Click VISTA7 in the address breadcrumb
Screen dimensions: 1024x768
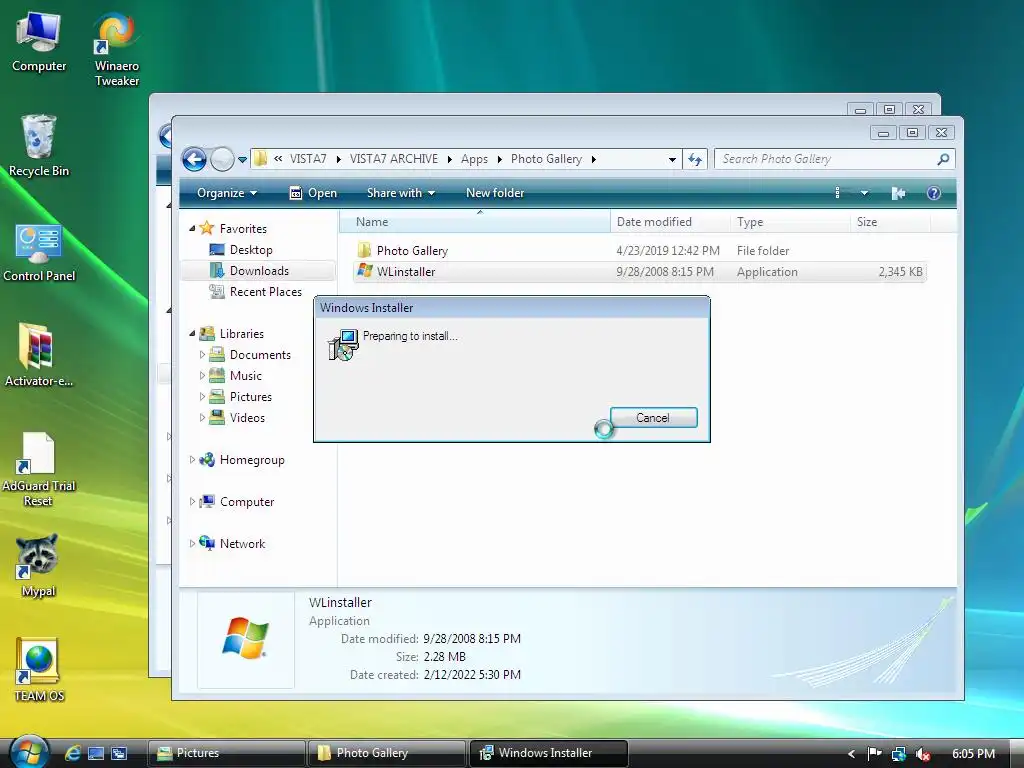(308, 159)
